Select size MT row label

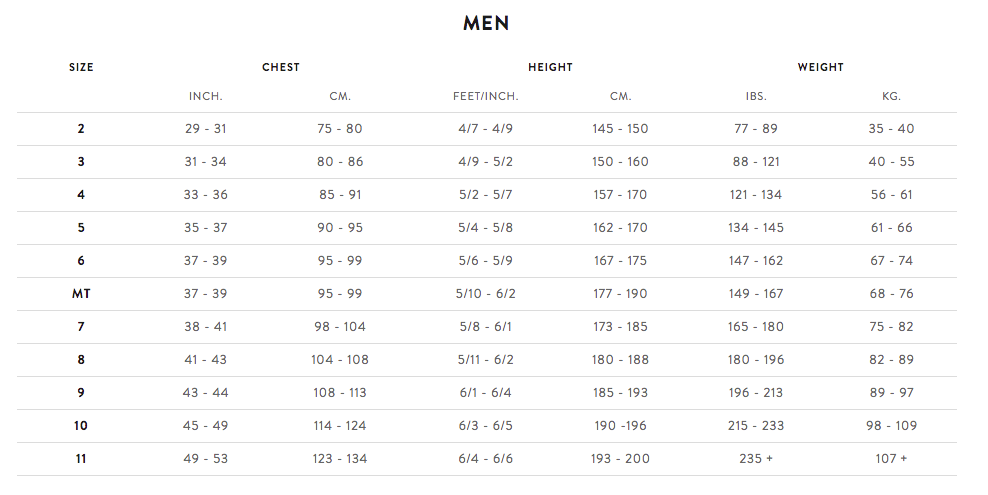[81, 293]
